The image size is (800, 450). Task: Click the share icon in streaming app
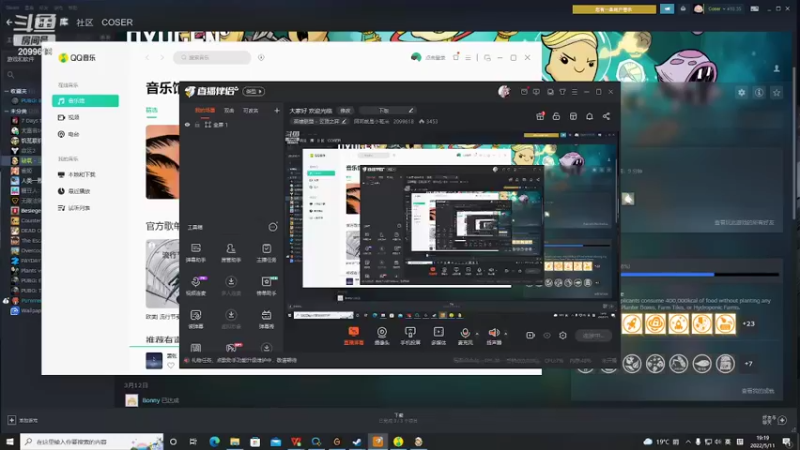[606, 116]
